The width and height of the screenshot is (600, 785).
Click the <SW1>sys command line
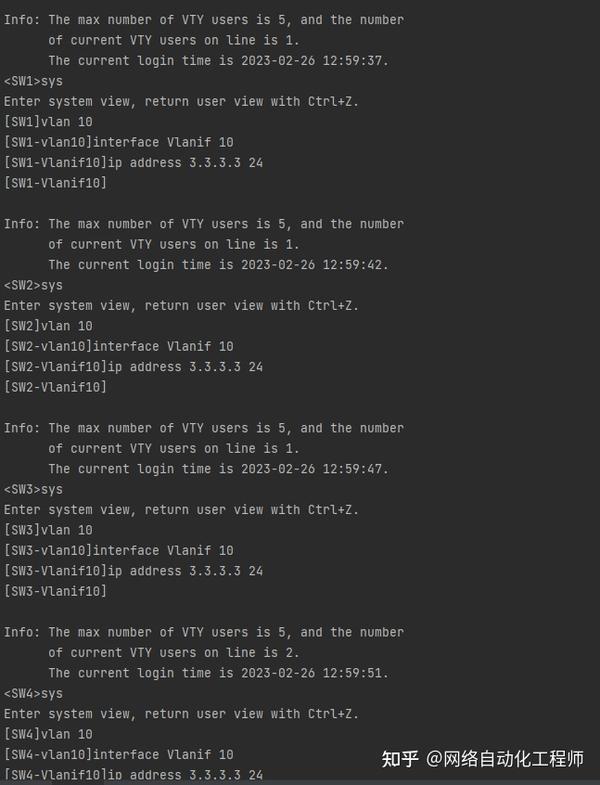33,81
